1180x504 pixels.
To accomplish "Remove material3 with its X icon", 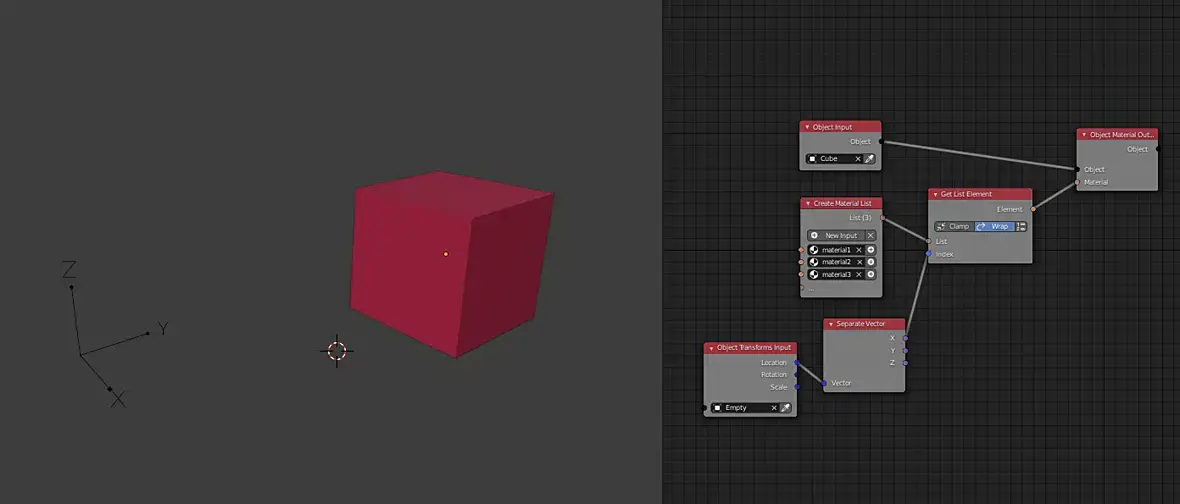I will click(x=859, y=275).
